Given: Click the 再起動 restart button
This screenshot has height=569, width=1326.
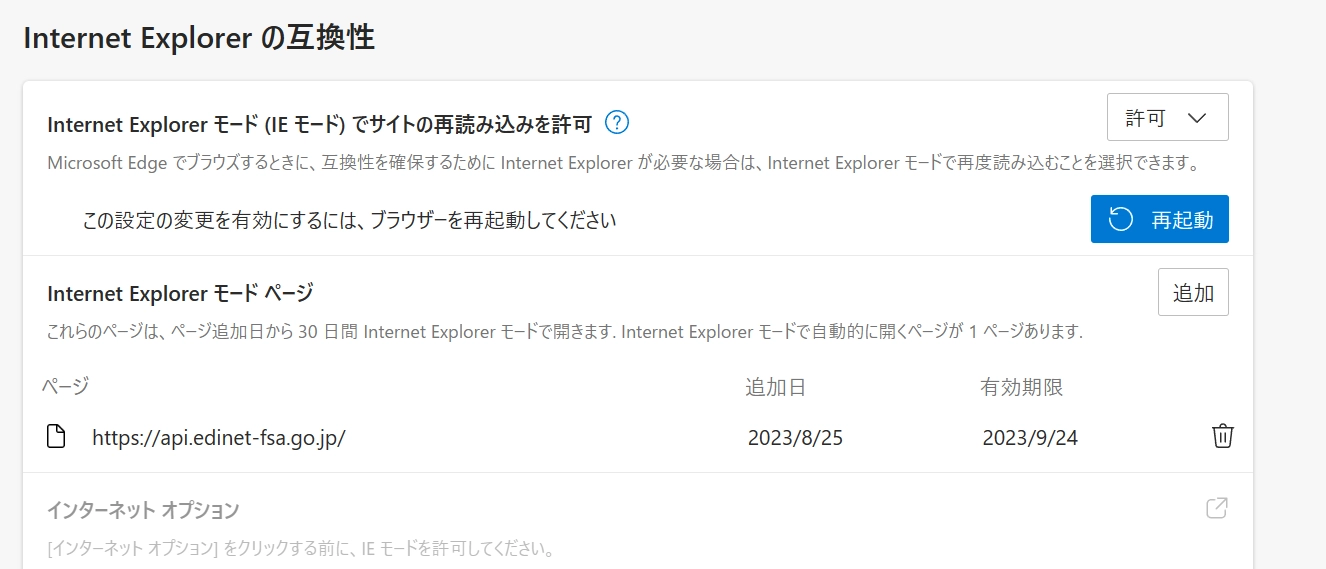Looking at the screenshot, I should pos(1159,219).
